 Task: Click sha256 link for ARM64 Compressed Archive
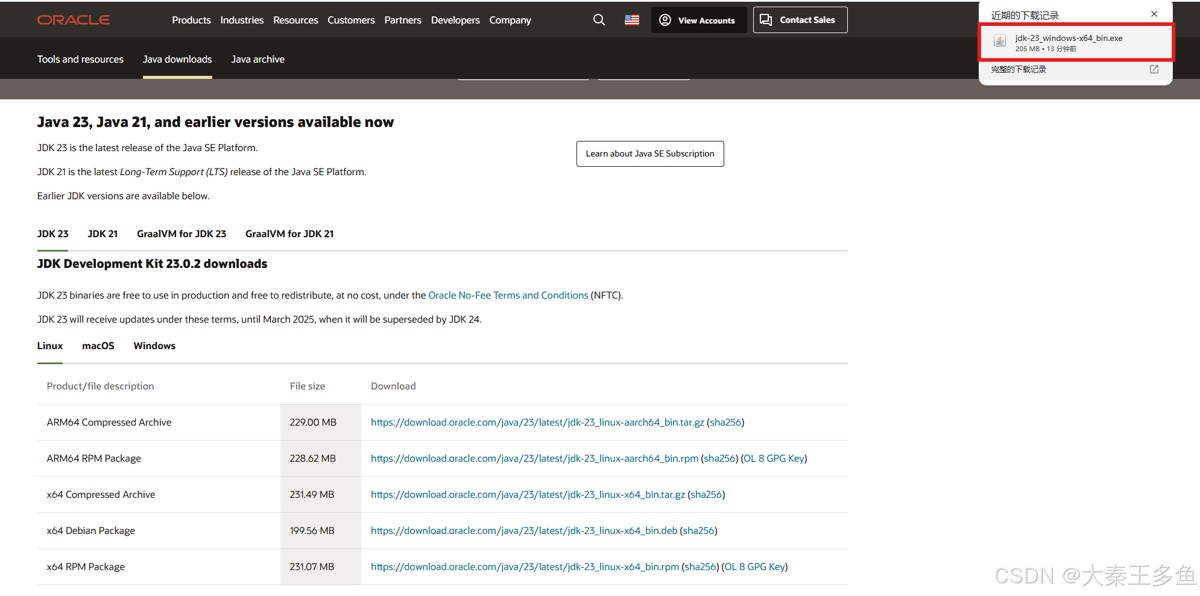(726, 423)
